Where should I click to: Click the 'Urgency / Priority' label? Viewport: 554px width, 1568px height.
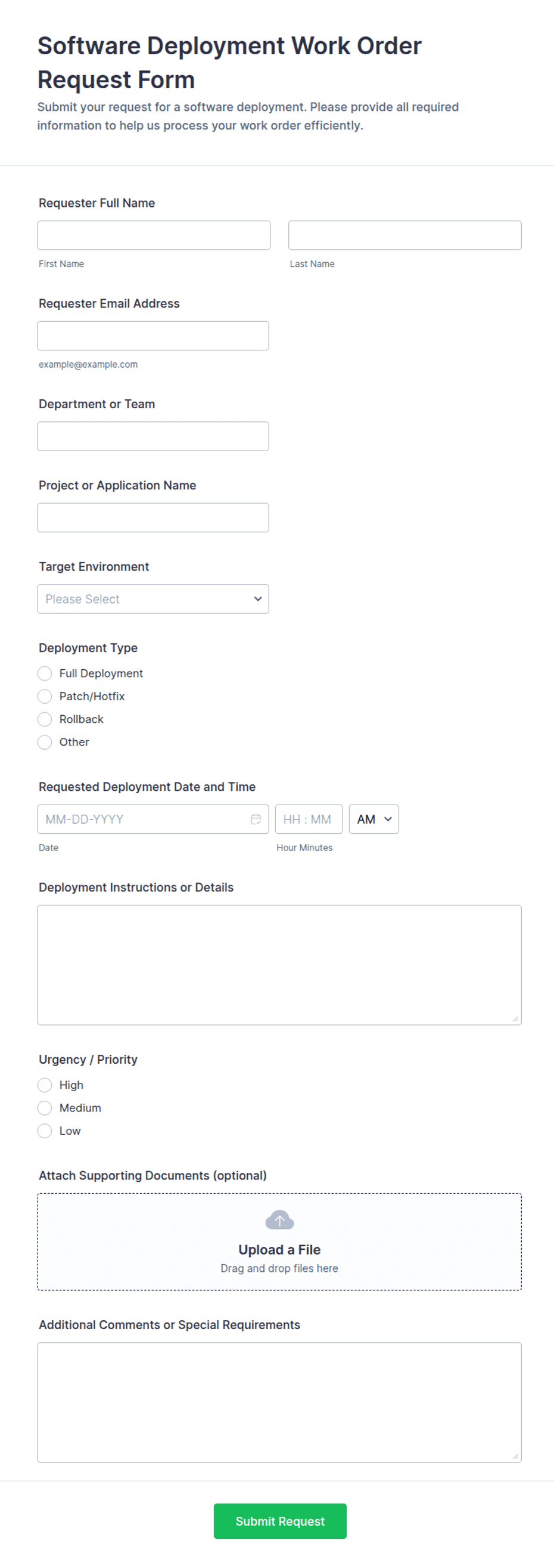click(x=88, y=1060)
